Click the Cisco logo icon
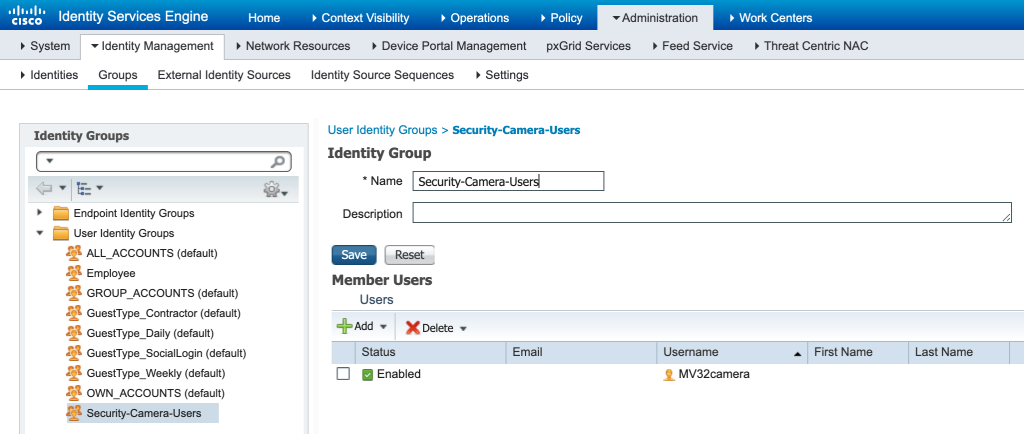 (x=26, y=17)
